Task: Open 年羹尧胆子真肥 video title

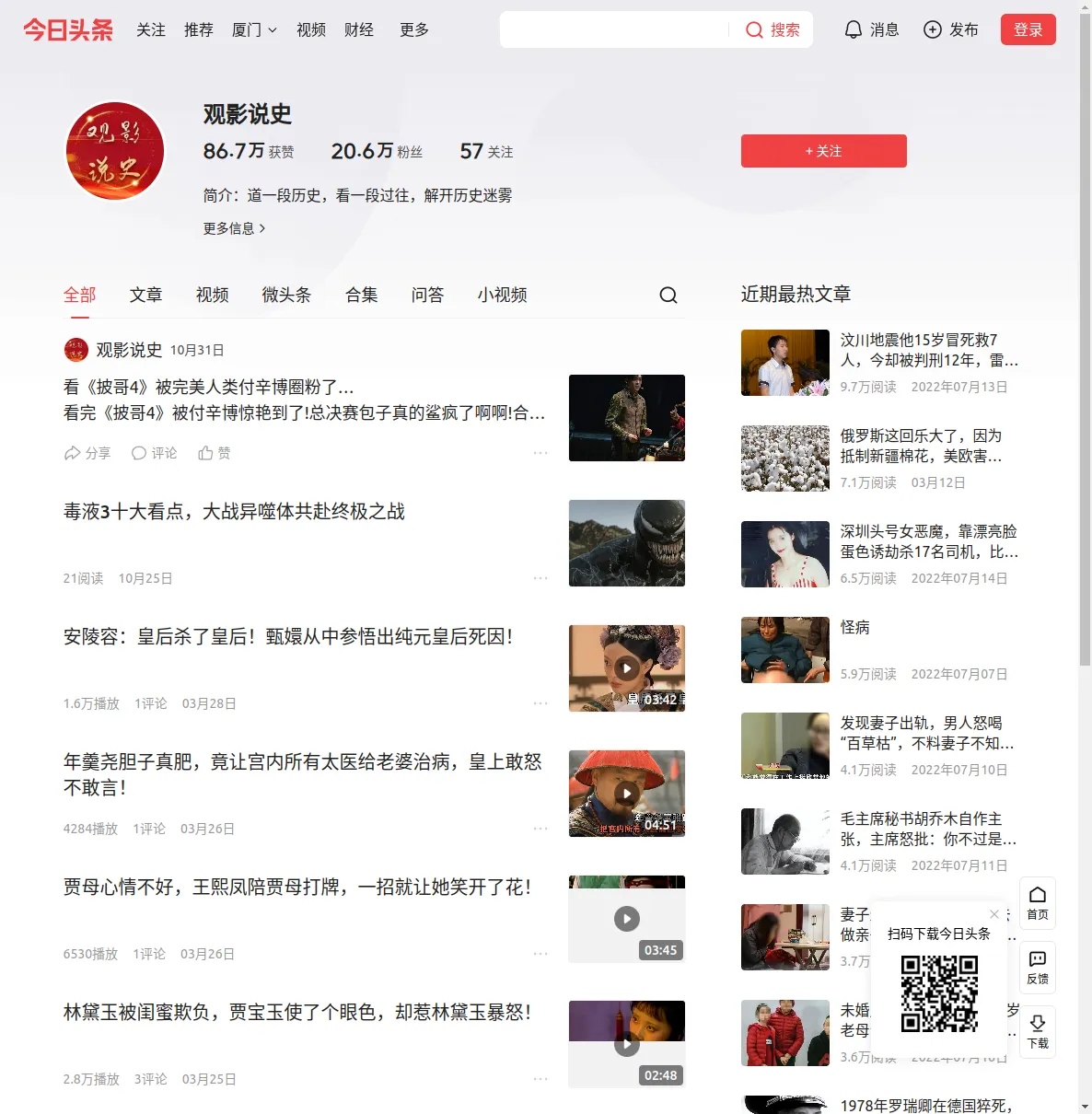Action: tap(303, 774)
